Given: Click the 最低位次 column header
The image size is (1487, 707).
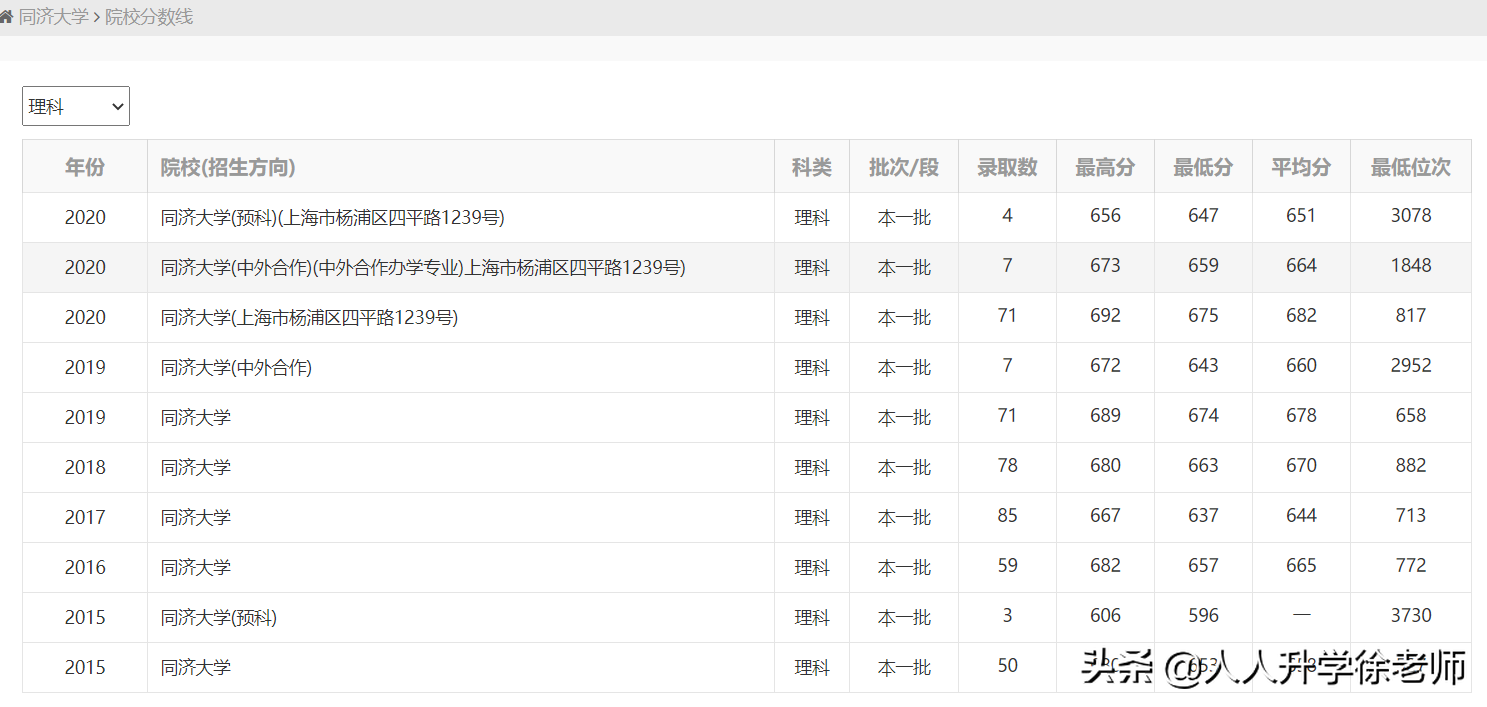Looking at the screenshot, I should (1411, 166).
